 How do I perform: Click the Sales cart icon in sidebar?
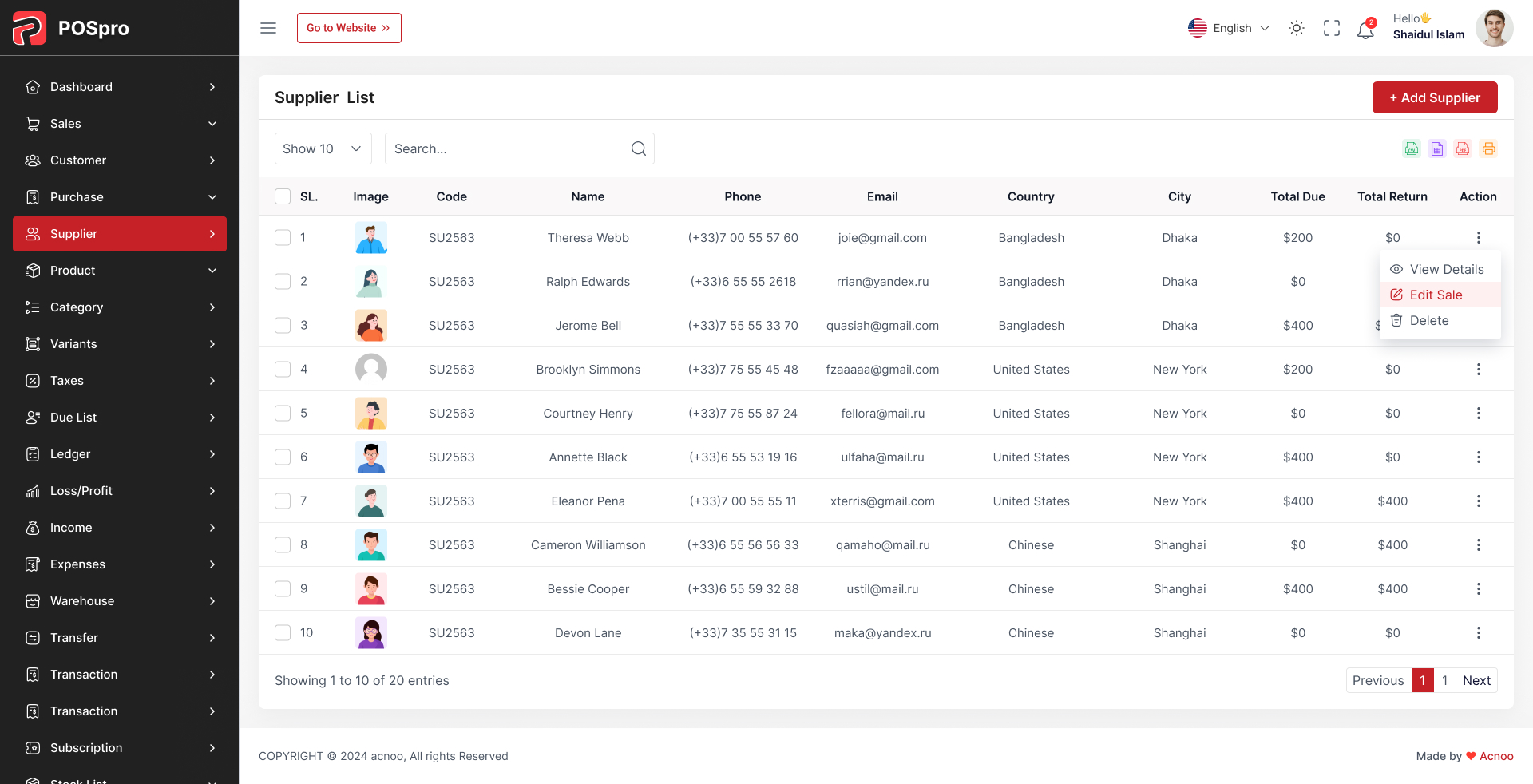33,124
